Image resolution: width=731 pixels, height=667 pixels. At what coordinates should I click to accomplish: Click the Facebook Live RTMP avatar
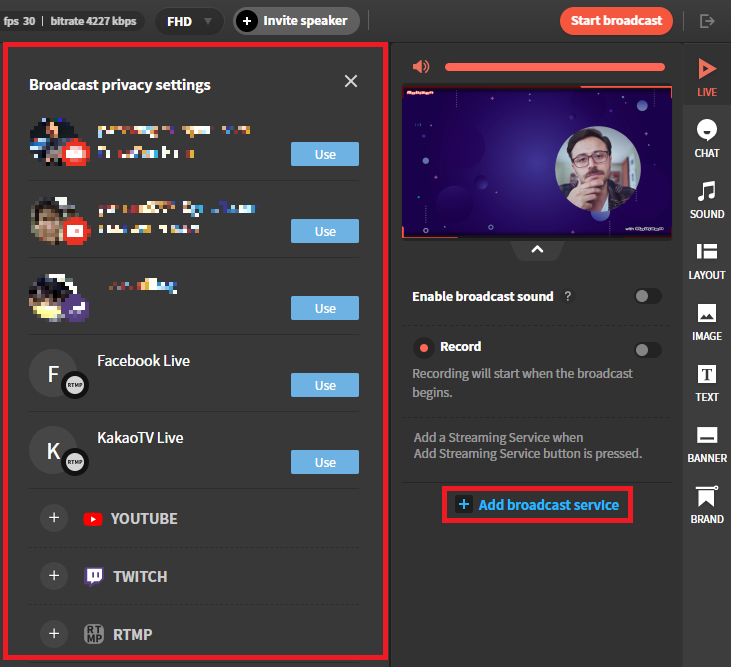(x=59, y=374)
